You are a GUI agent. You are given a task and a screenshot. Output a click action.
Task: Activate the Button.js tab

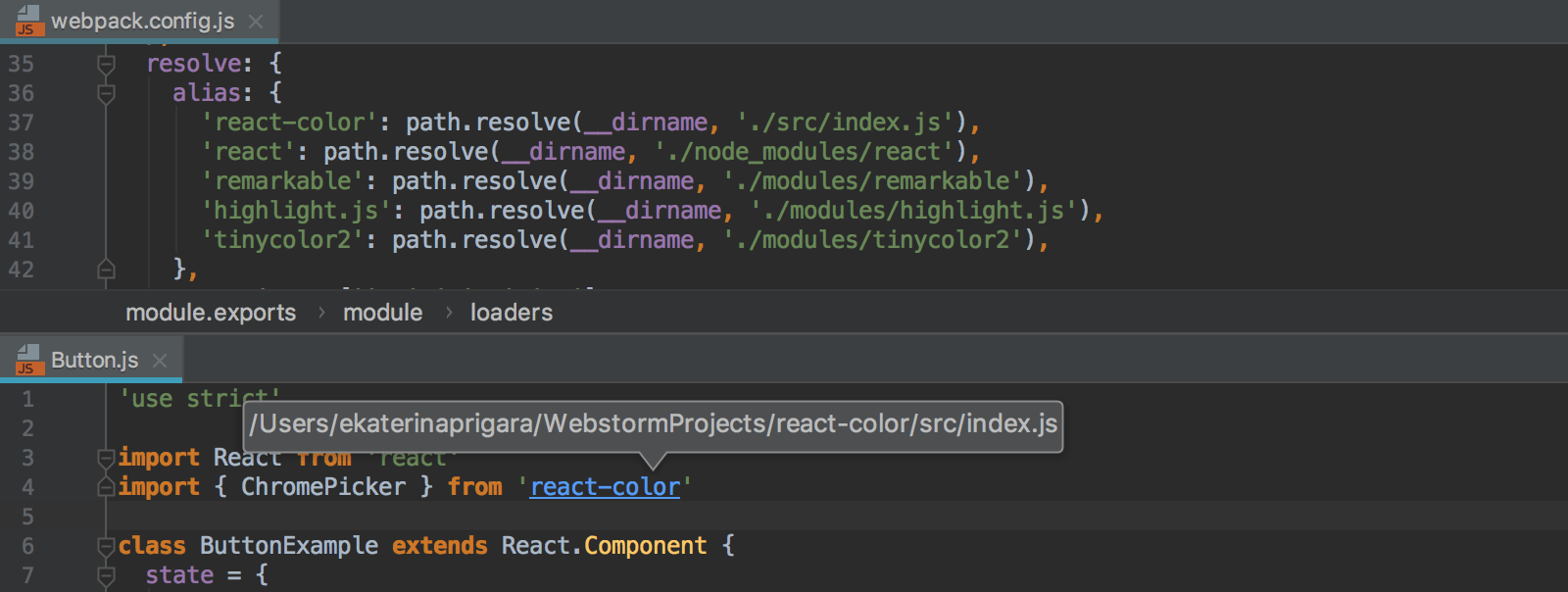pos(94,361)
